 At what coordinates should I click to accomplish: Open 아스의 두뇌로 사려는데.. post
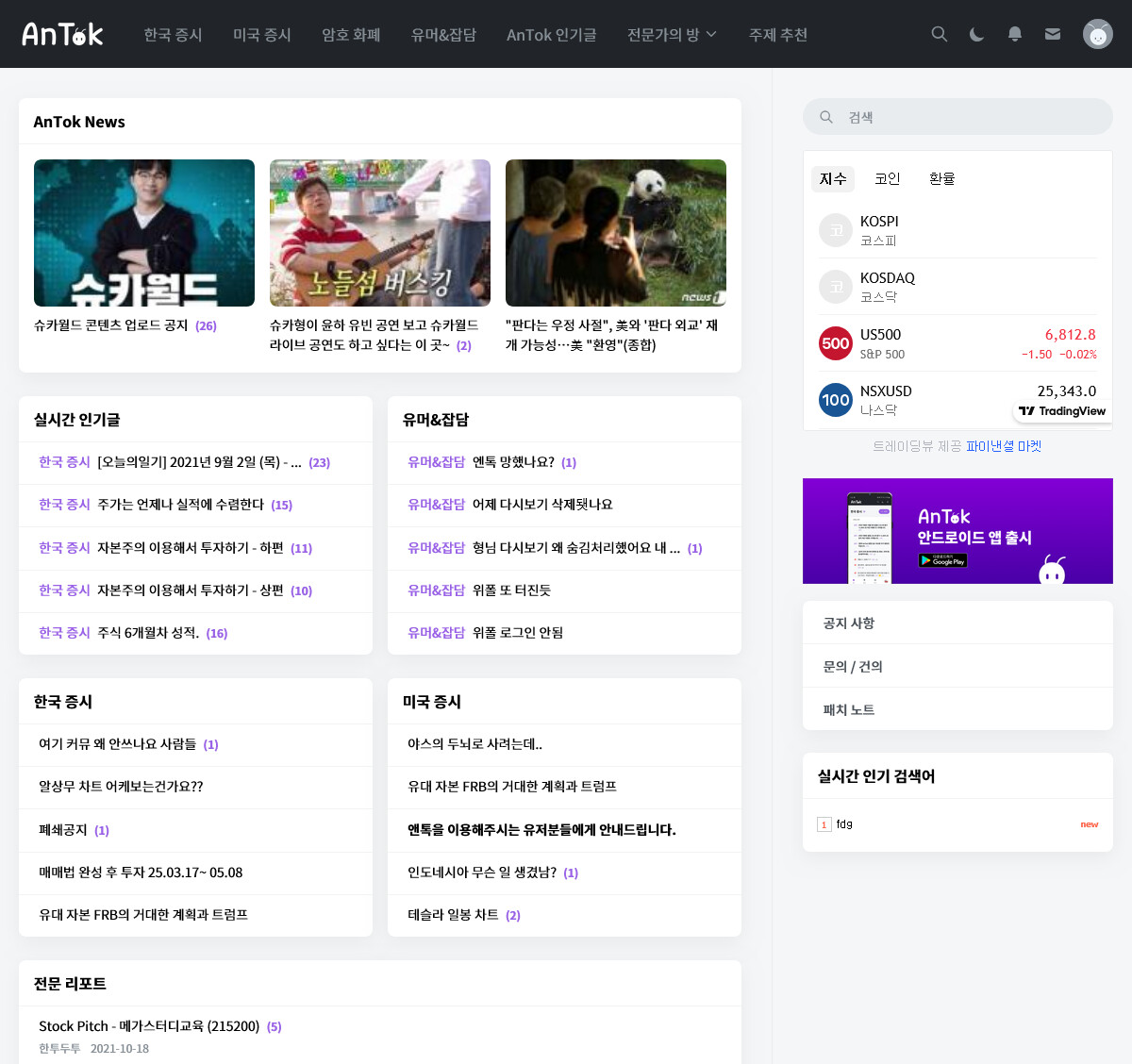[x=474, y=744]
